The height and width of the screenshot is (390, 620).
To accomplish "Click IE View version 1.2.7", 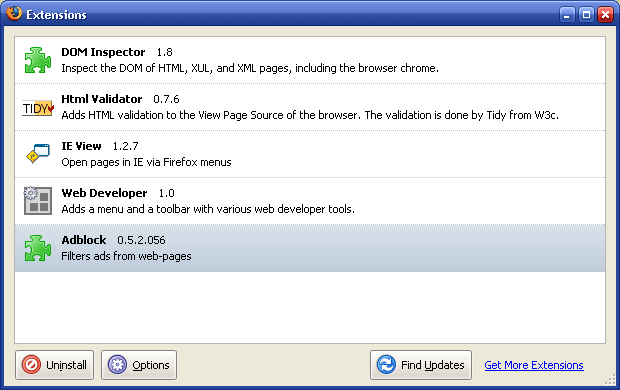I will point(125,146).
